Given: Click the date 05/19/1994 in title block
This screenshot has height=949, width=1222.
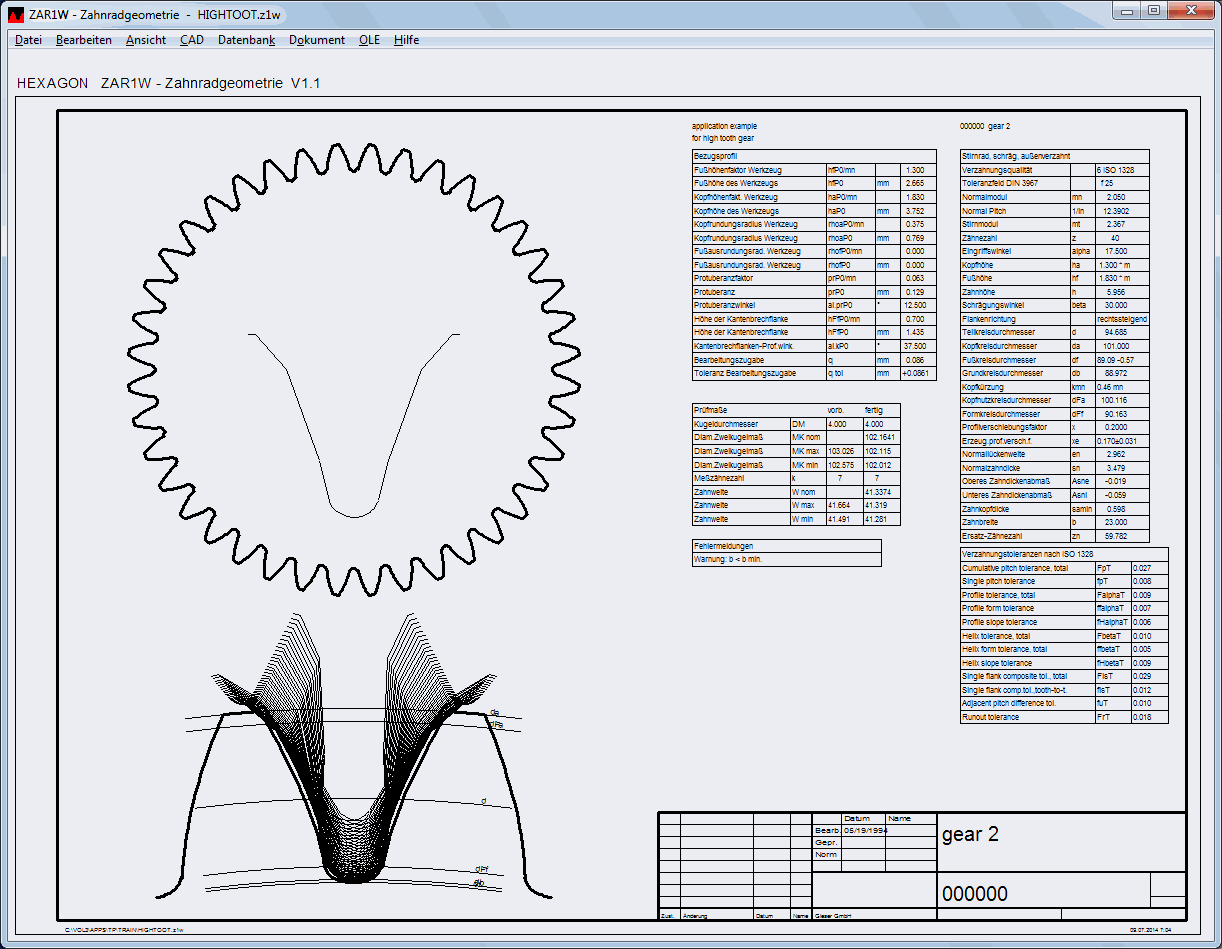Looking at the screenshot, I should tap(865, 830).
